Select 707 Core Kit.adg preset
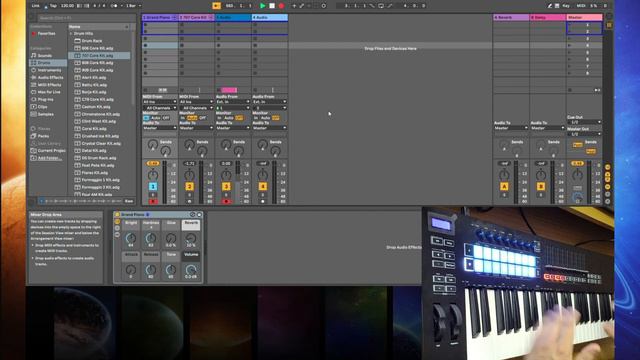Image resolution: width=640 pixels, height=360 pixels. tap(100, 56)
